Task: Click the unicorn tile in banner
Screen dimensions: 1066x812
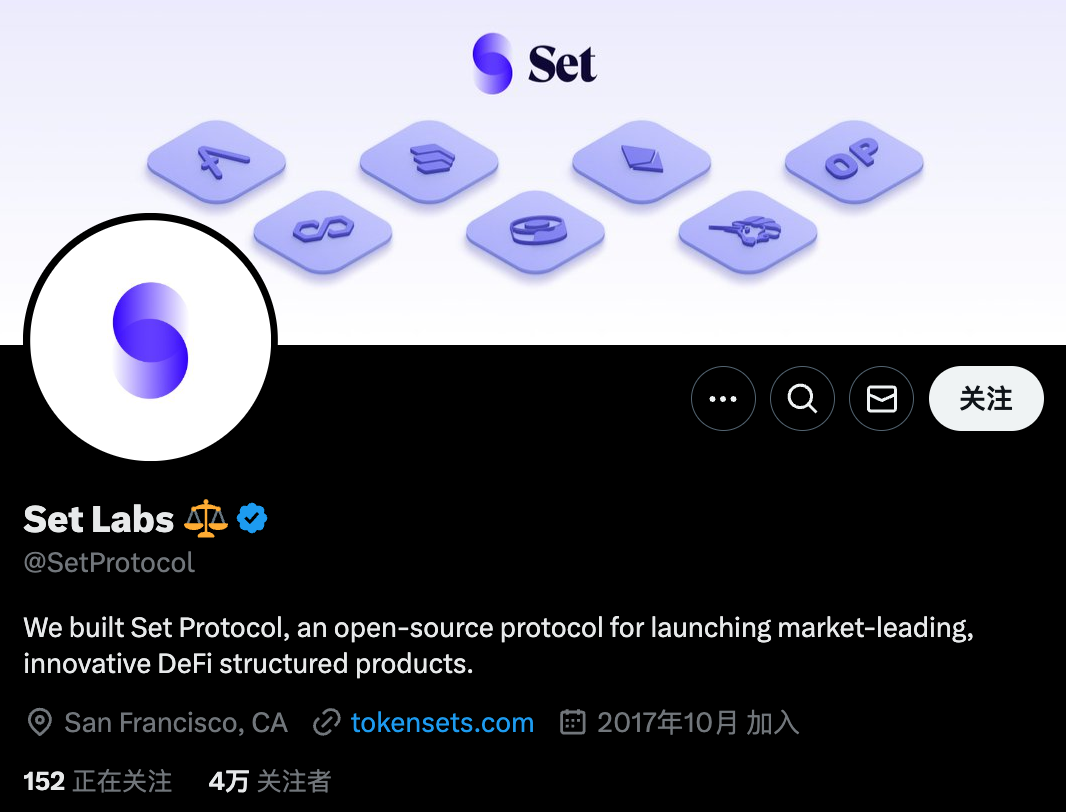Action: [x=748, y=232]
